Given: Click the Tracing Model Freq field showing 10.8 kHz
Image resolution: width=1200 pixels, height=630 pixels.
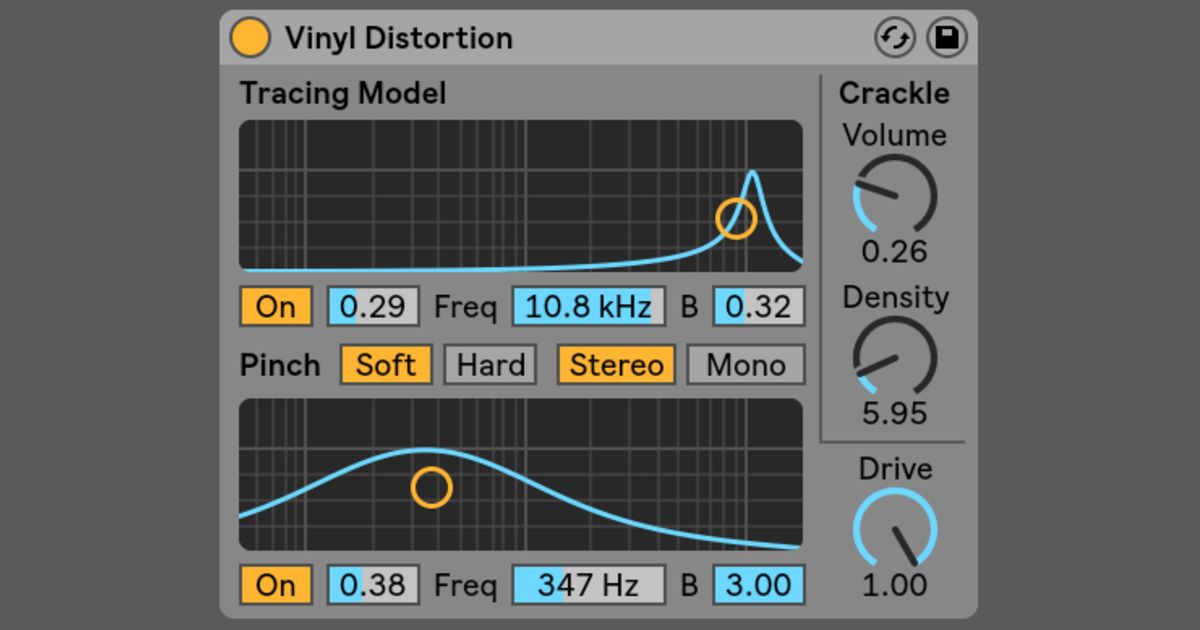Looking at the screenshot, I should point(587,307).
